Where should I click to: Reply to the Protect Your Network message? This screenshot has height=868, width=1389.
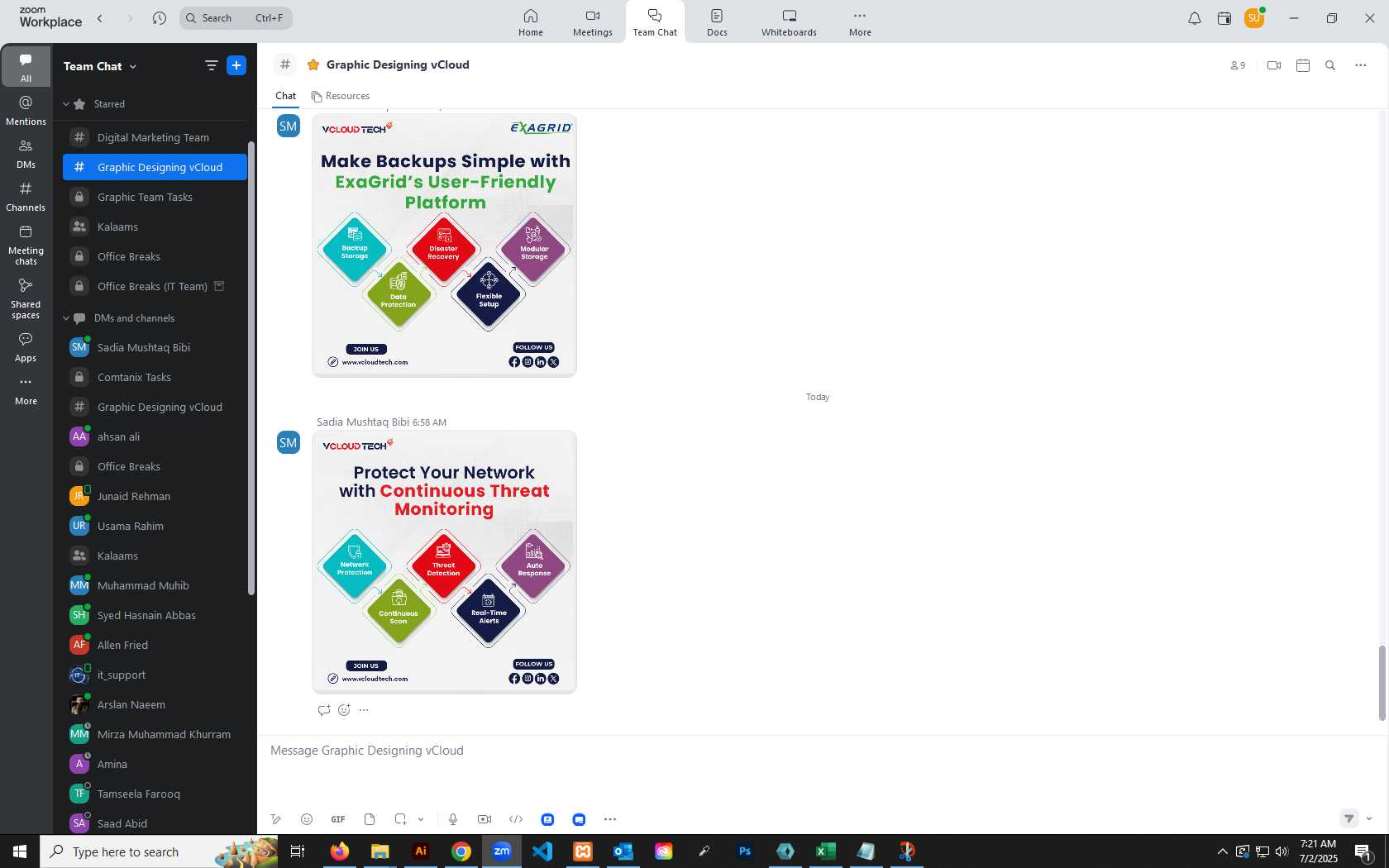pos(324,710)
